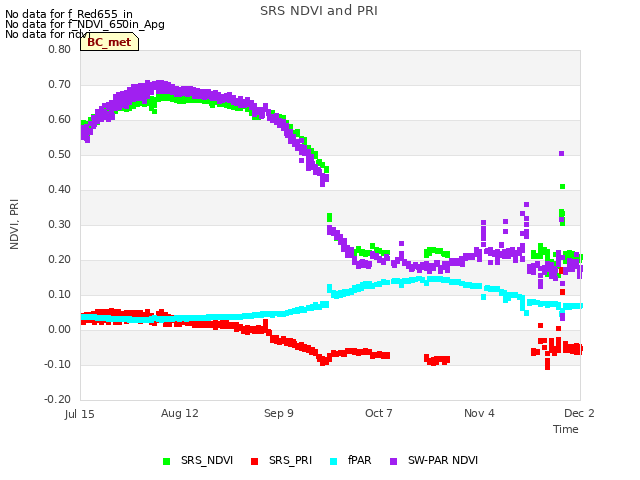Screen dimensions: 640x480
Task: Click the 0.20 y-axis tick label
Action: click(60, 260)
